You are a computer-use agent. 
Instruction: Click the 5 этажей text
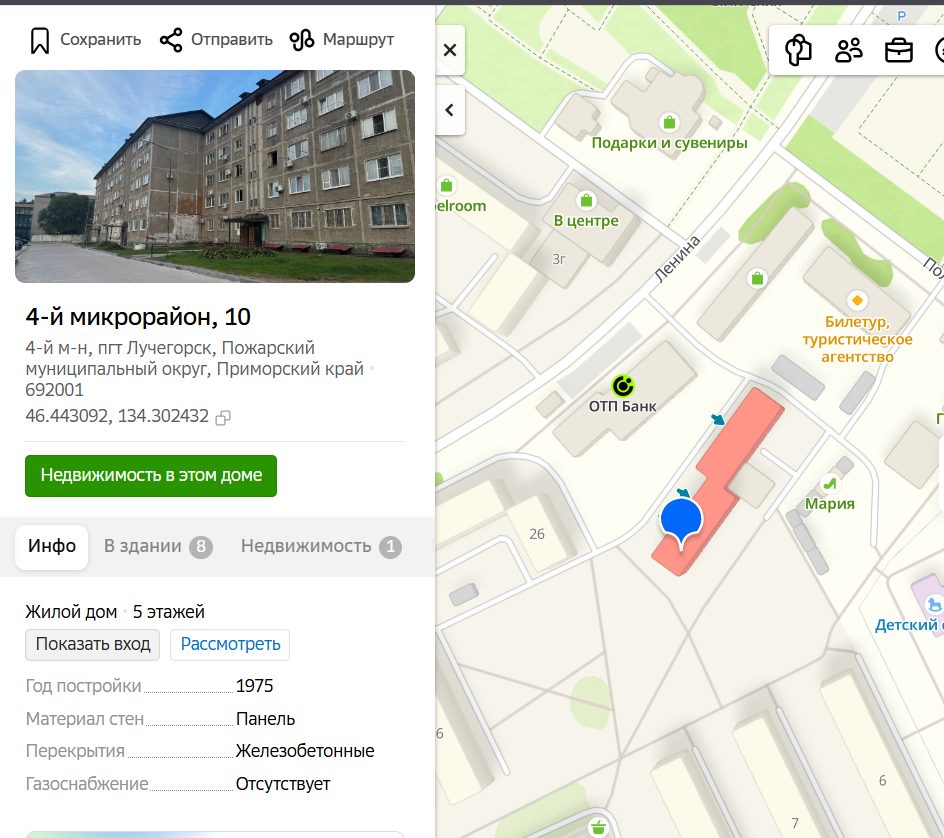pos(169,612)
